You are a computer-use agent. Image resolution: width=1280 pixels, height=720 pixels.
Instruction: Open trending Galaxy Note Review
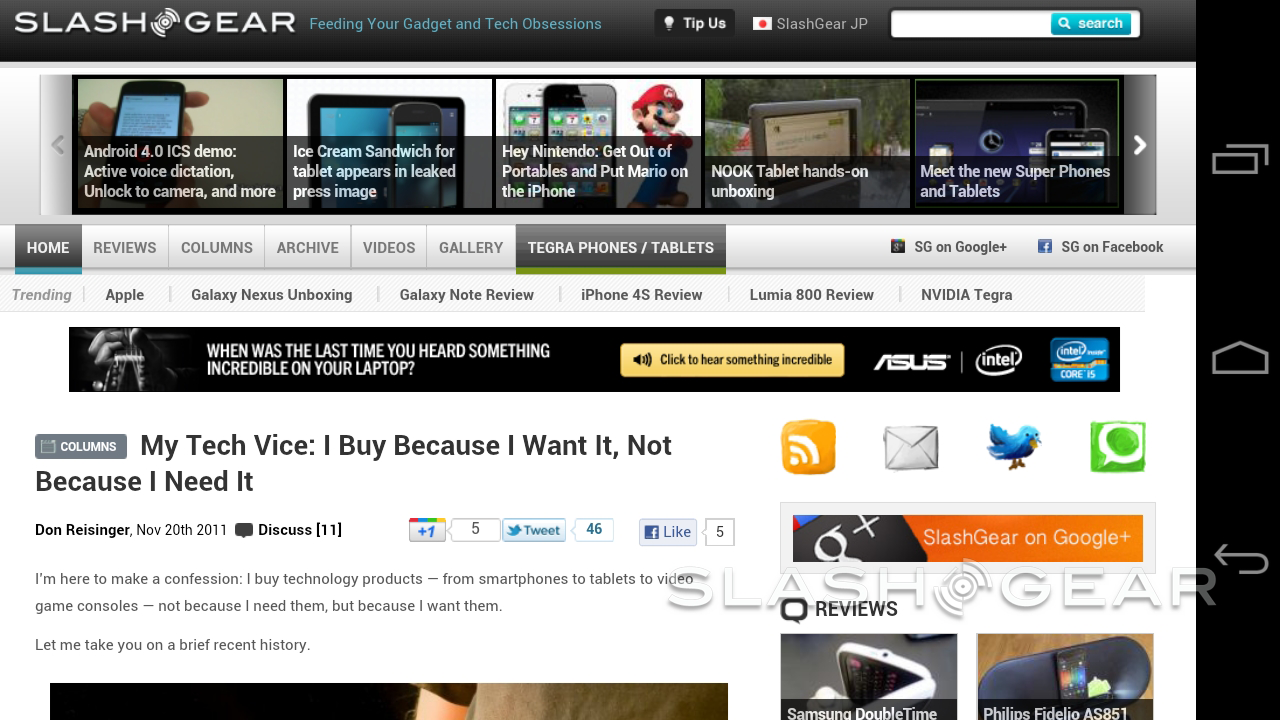pos(467,295)
